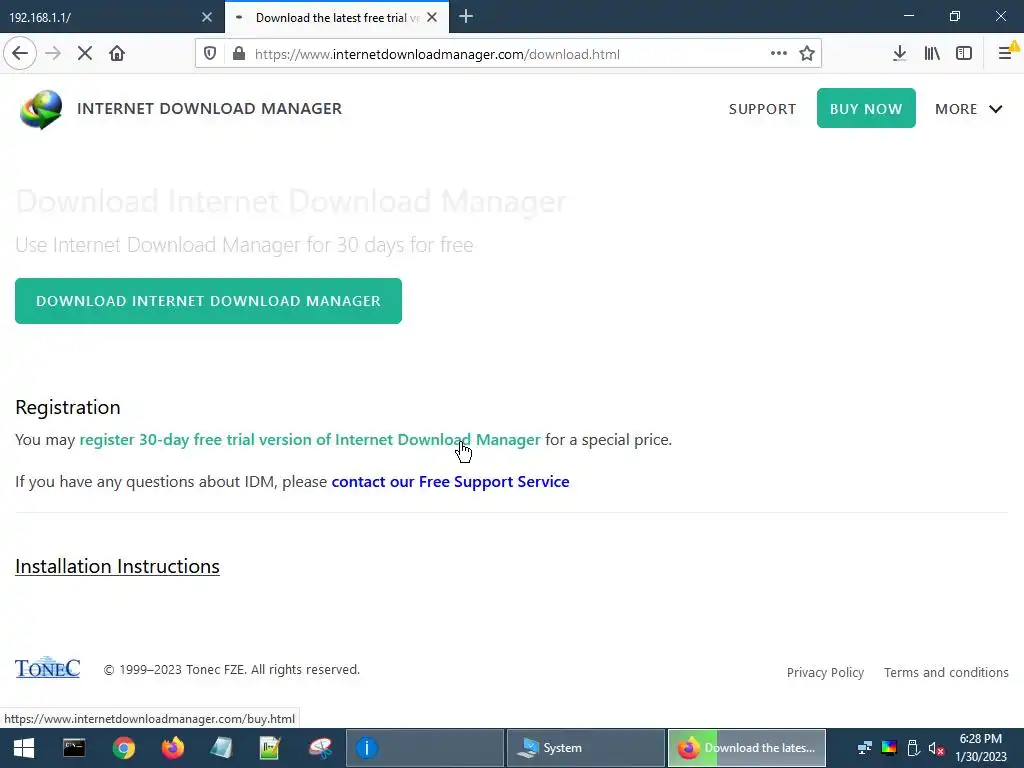1024x768 pixels.
Task: Open the colorful display tray icon
Action: coord(889,748)
